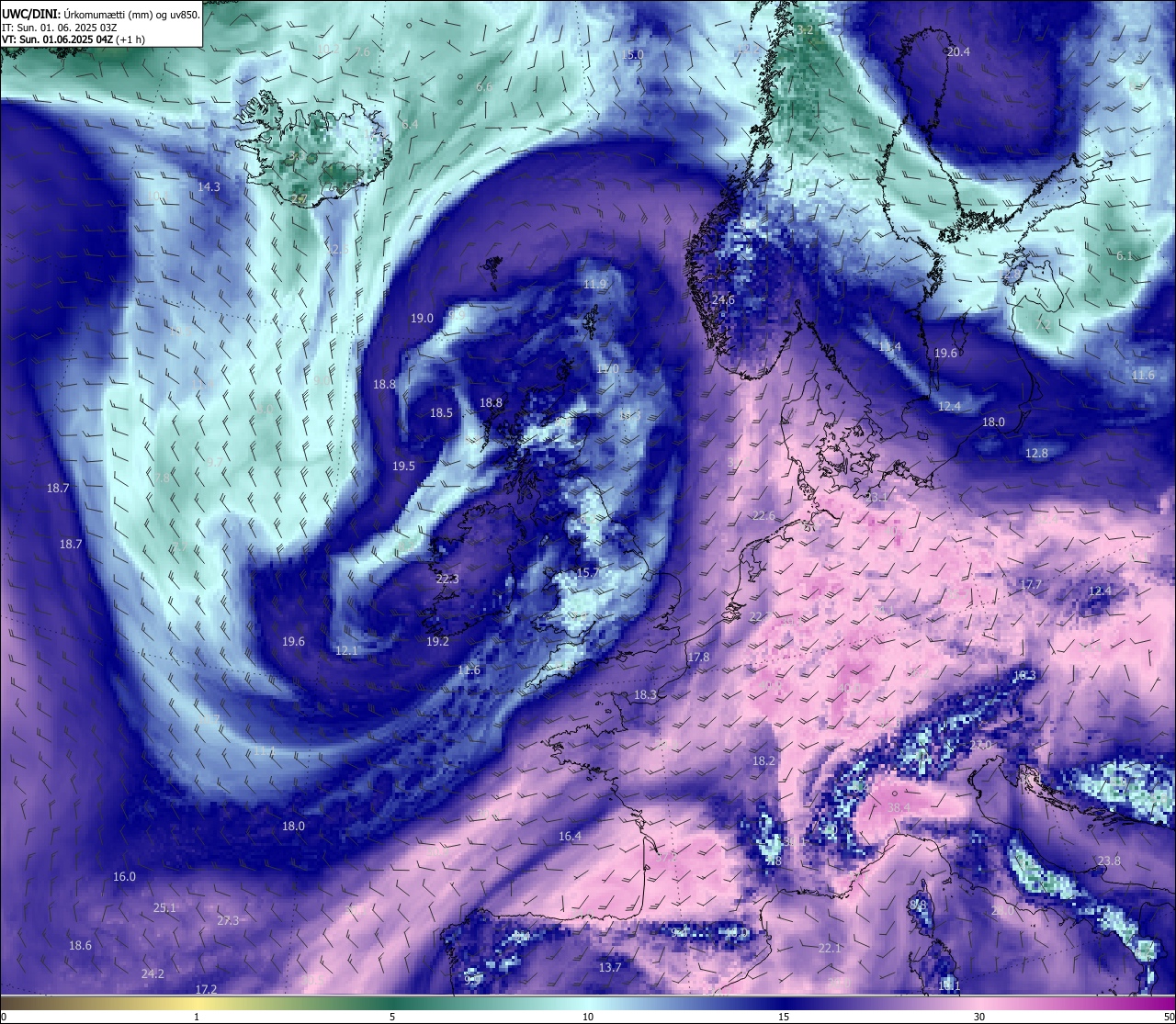Click the 19.2 value south of Ireland

tap(437, 642)
